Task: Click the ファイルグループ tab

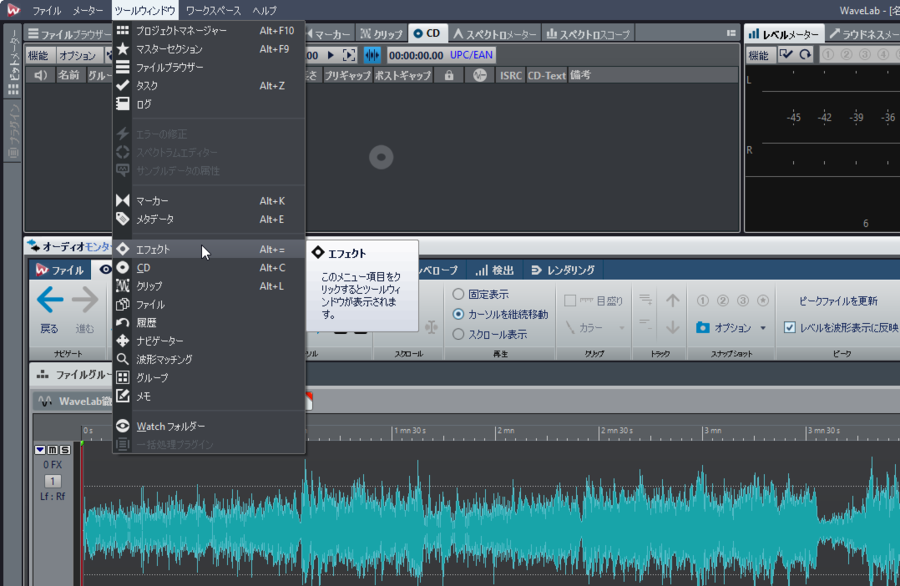Action: tap(72, 374)
